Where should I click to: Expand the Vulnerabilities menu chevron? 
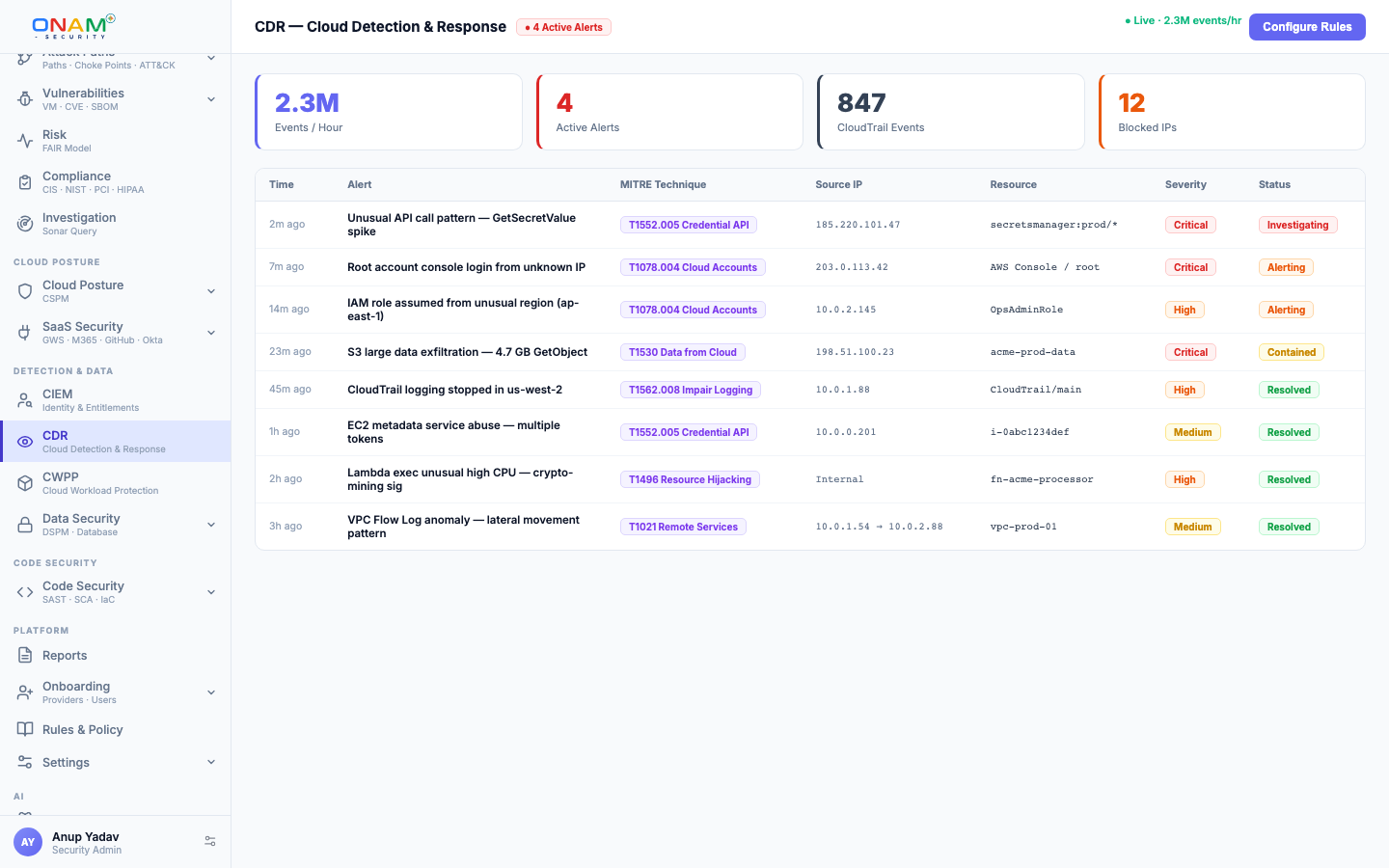(211, 99)
